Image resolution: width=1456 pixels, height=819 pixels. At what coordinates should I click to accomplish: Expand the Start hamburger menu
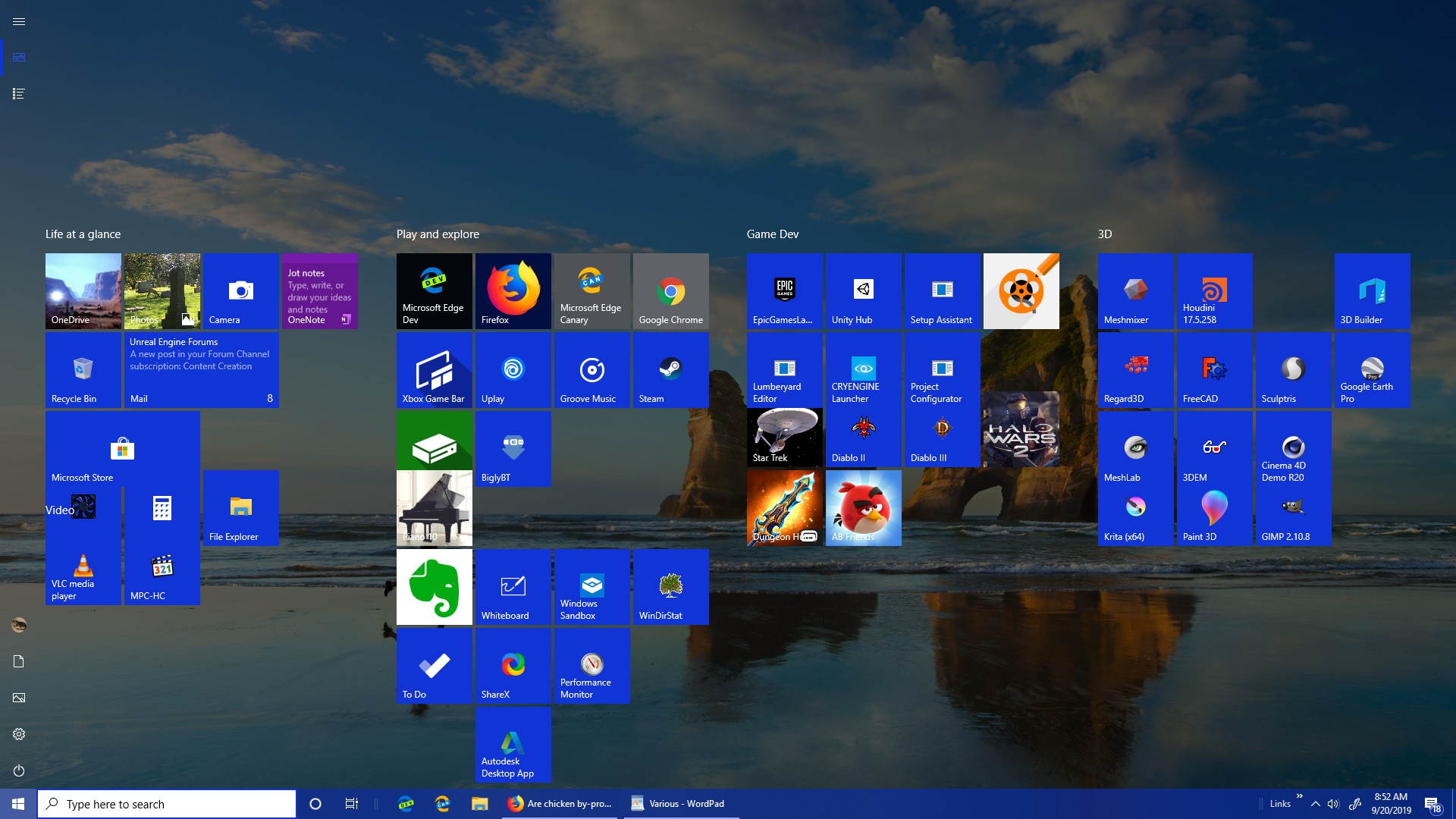tap(19, 21)
